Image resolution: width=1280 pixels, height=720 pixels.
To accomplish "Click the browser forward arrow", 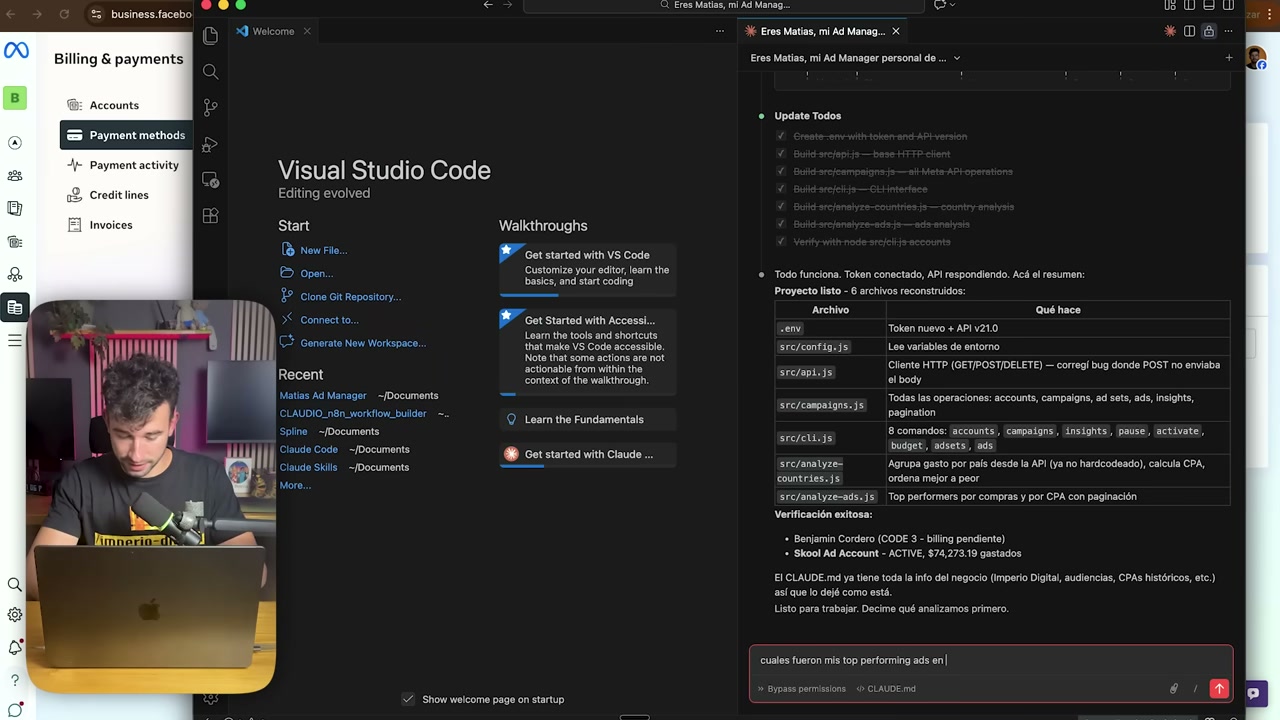I will [37, 14].
